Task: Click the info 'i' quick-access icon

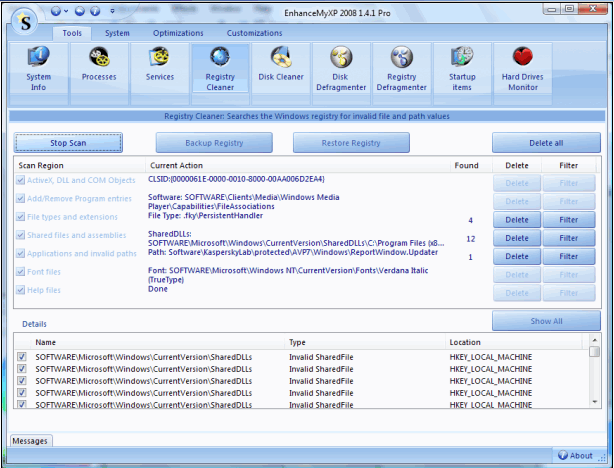Action: point(95,11)
